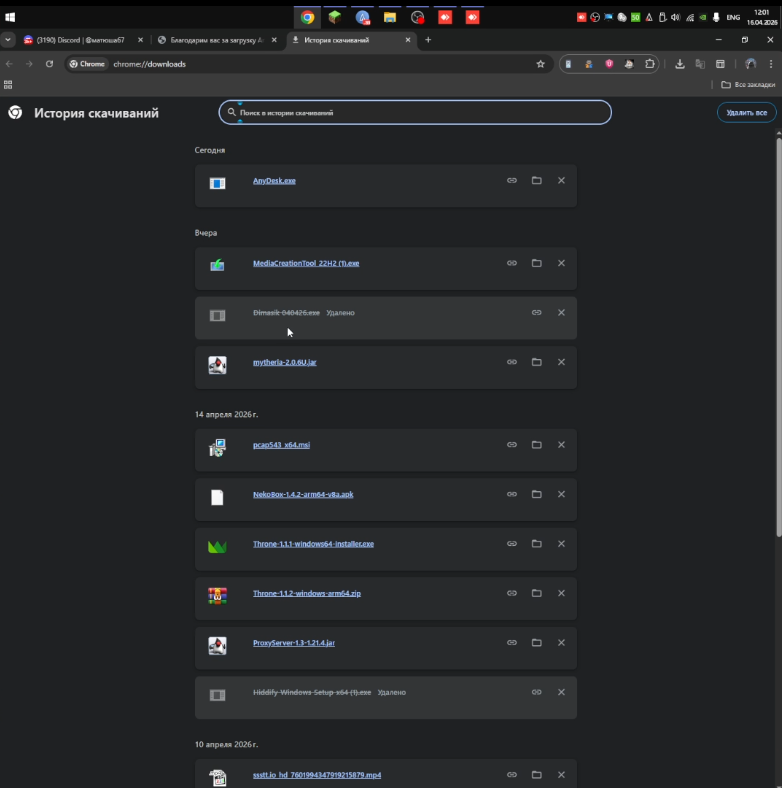
Task: Focus the download history search field
Action: (415, 113)
